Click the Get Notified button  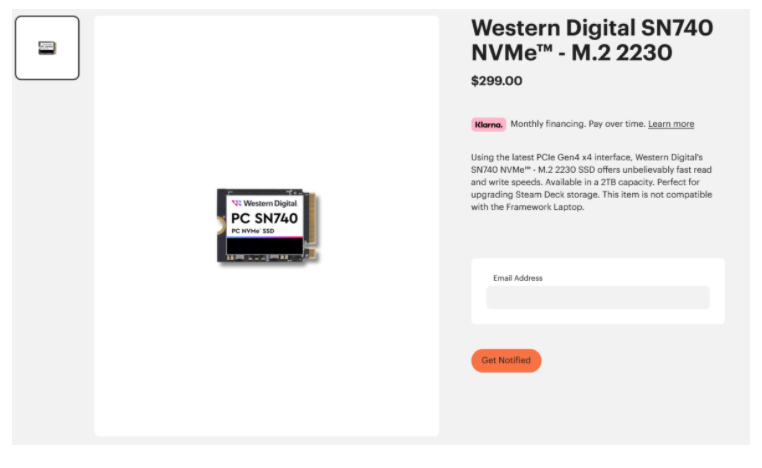point(506,361)
